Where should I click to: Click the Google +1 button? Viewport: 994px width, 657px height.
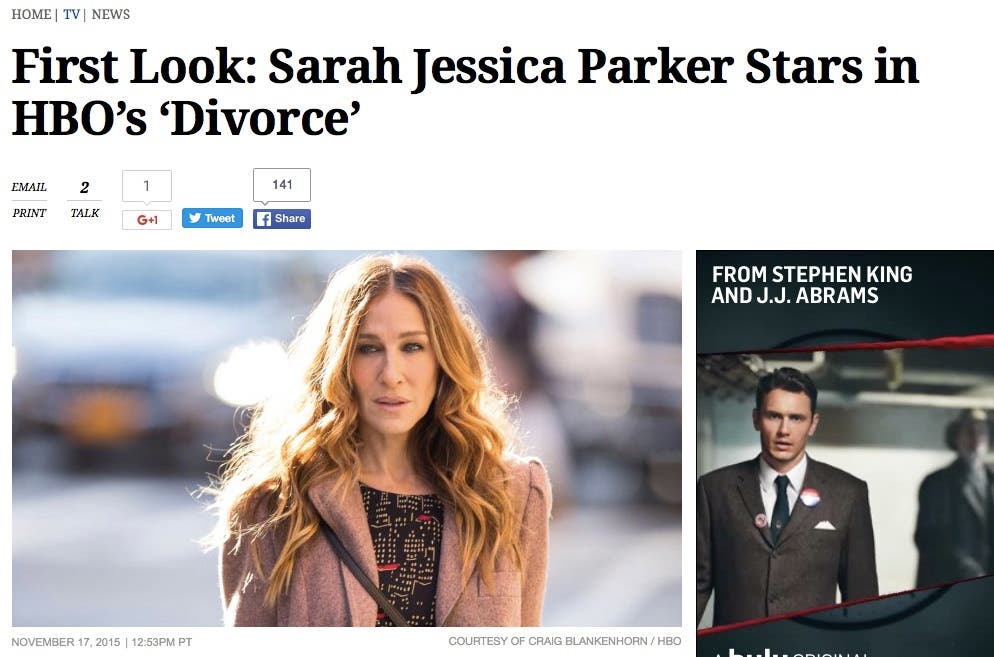[146, 219]
